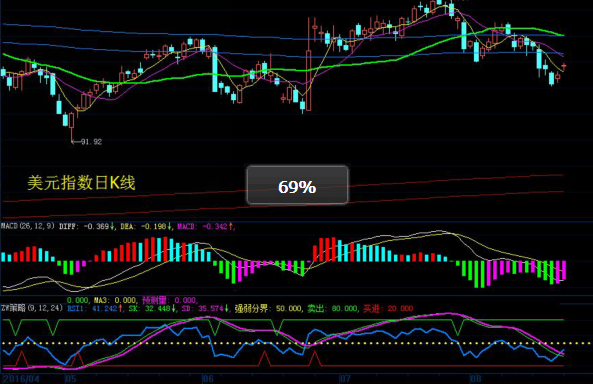Select the 07 month marker on date axis

345,378
